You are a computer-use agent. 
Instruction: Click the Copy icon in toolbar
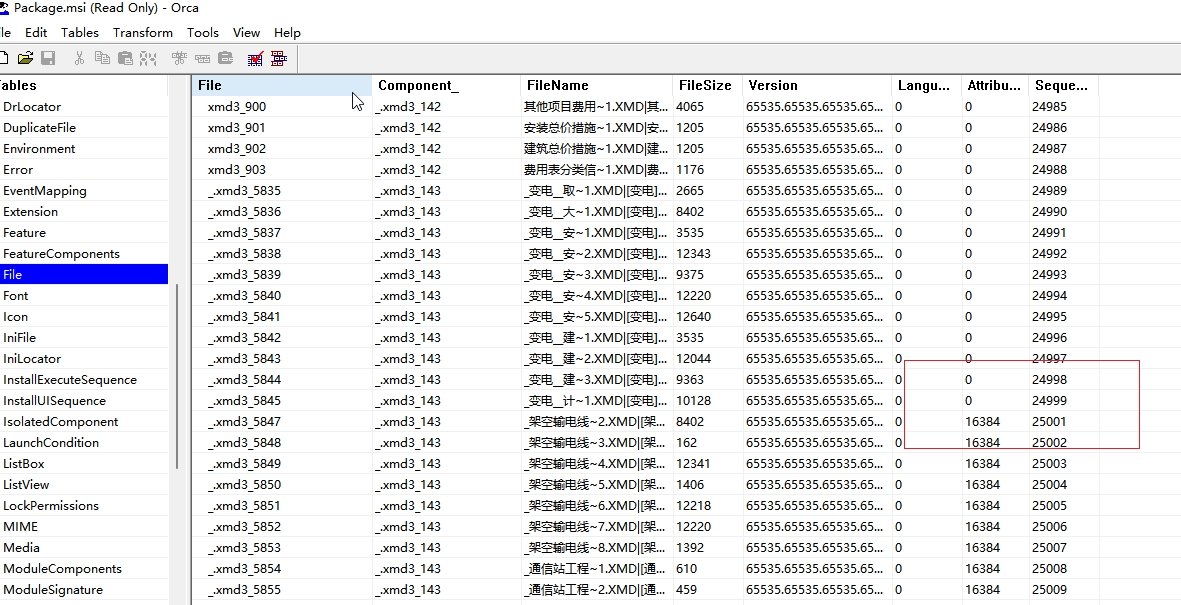(x=102, y=59)
